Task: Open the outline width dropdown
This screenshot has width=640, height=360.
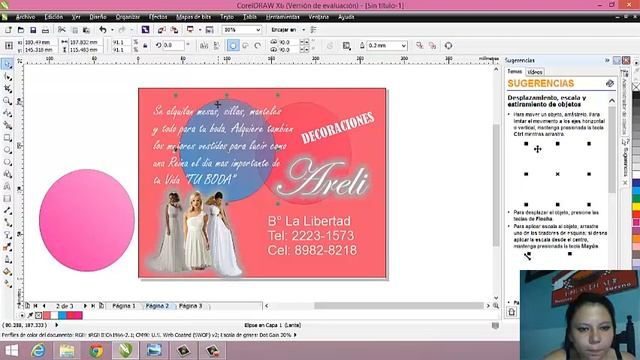Action: (x=403, y=46)
